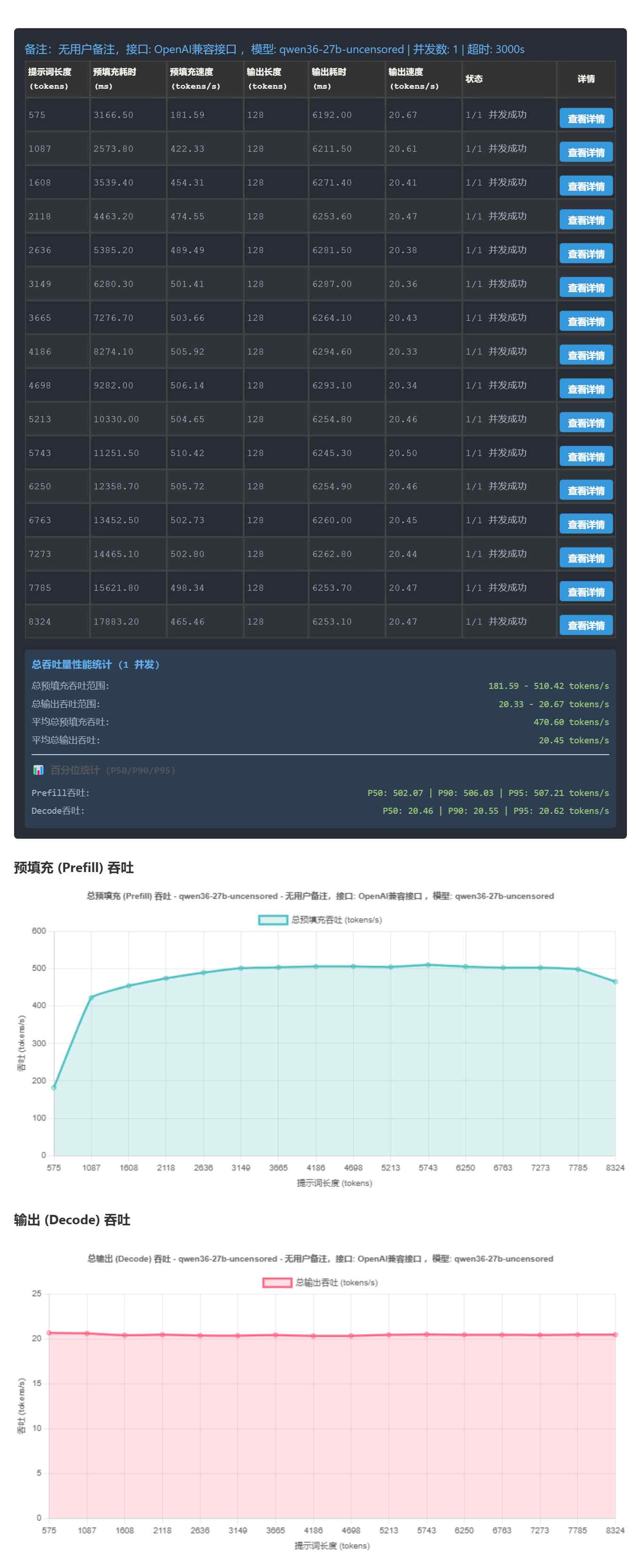Show details for the 6763 tokens row
Viewport: 641px width, 1568px height.
point(586,524)
